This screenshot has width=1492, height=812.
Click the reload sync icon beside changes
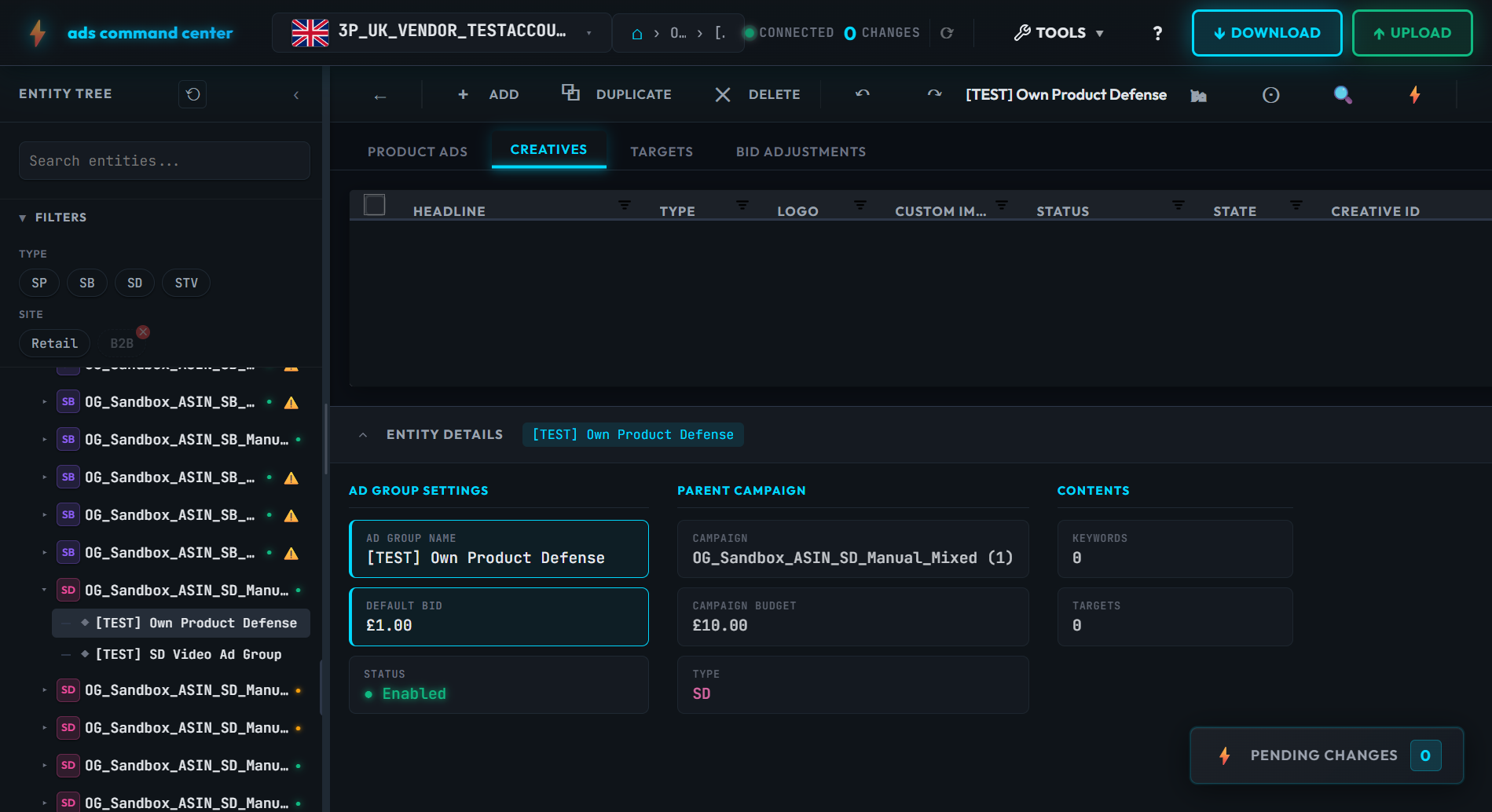947,33
